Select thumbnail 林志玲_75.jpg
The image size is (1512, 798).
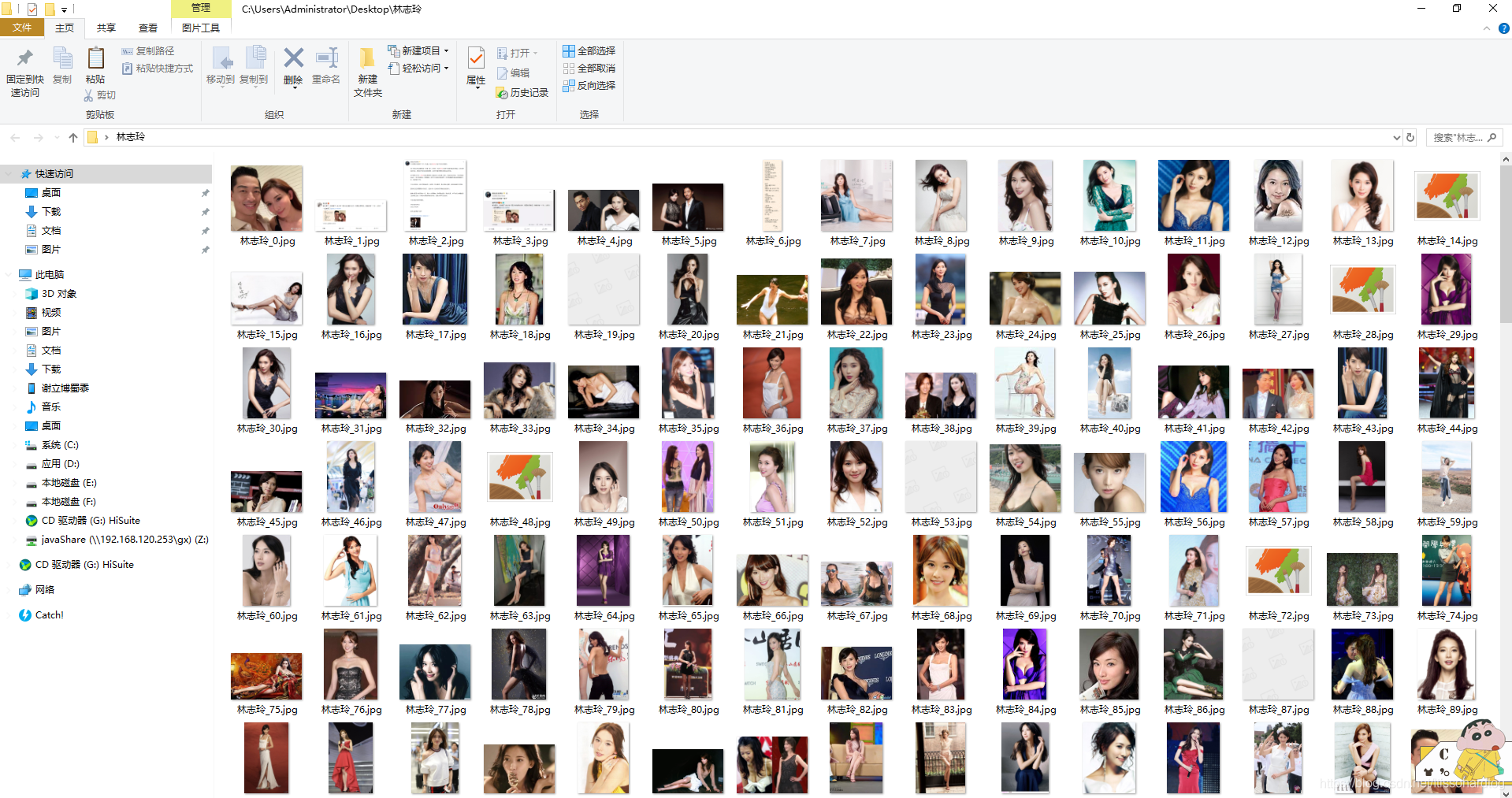point(266,675)
